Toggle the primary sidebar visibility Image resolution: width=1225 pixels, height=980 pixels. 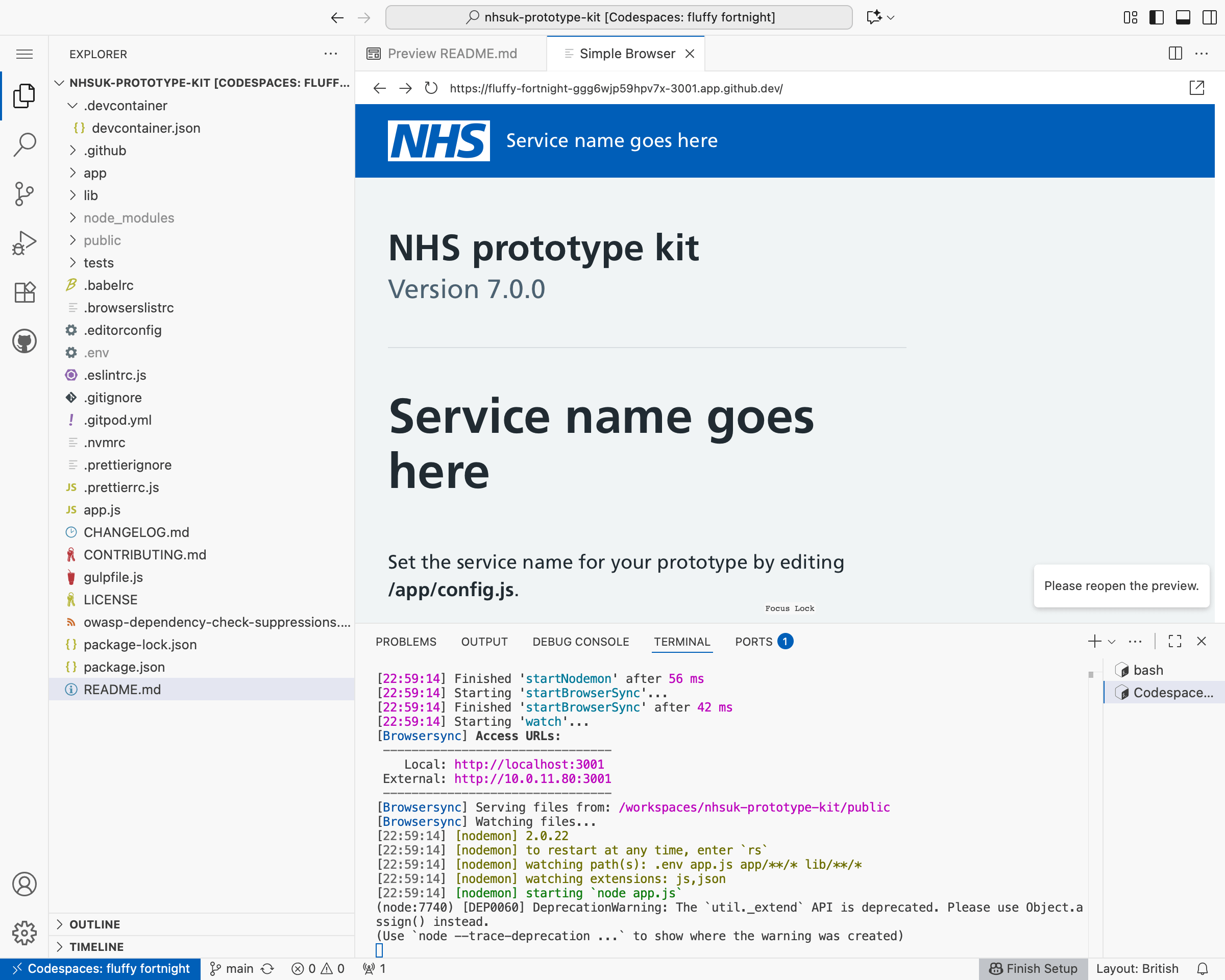[1156, 17]
